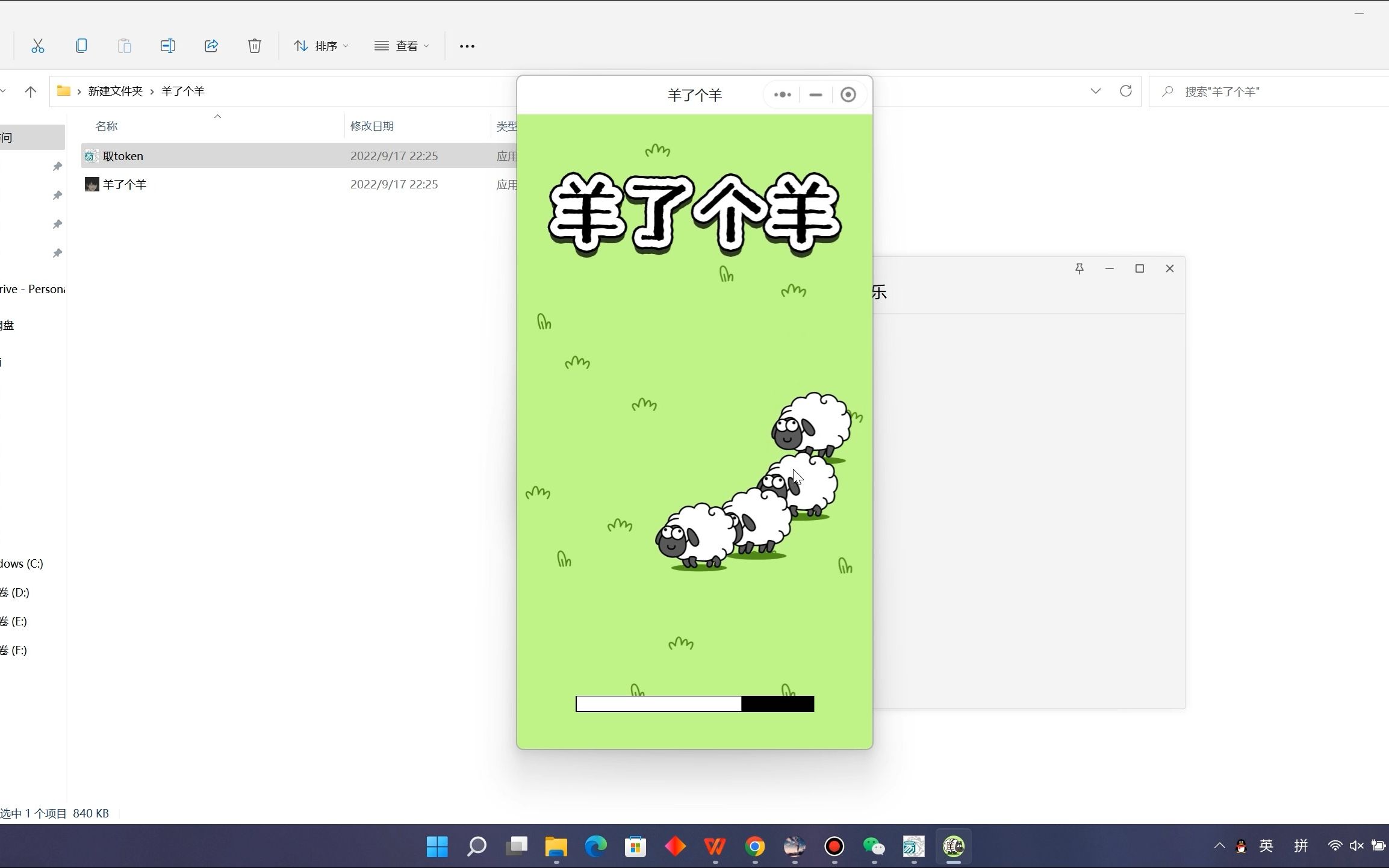Image resolution: width=1389 pixels, height=868 pixels.
Task: Click the muted volume tray icon
Action: tap(1356, 846)
